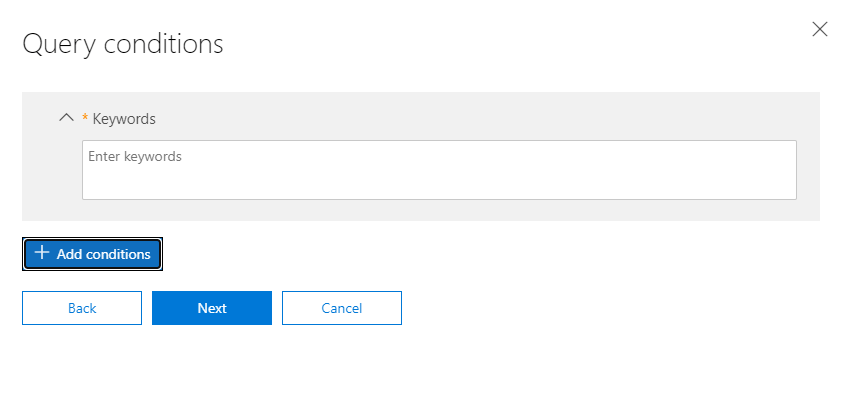
Task: Click the Query conditions heading
Action: [122, 44]
